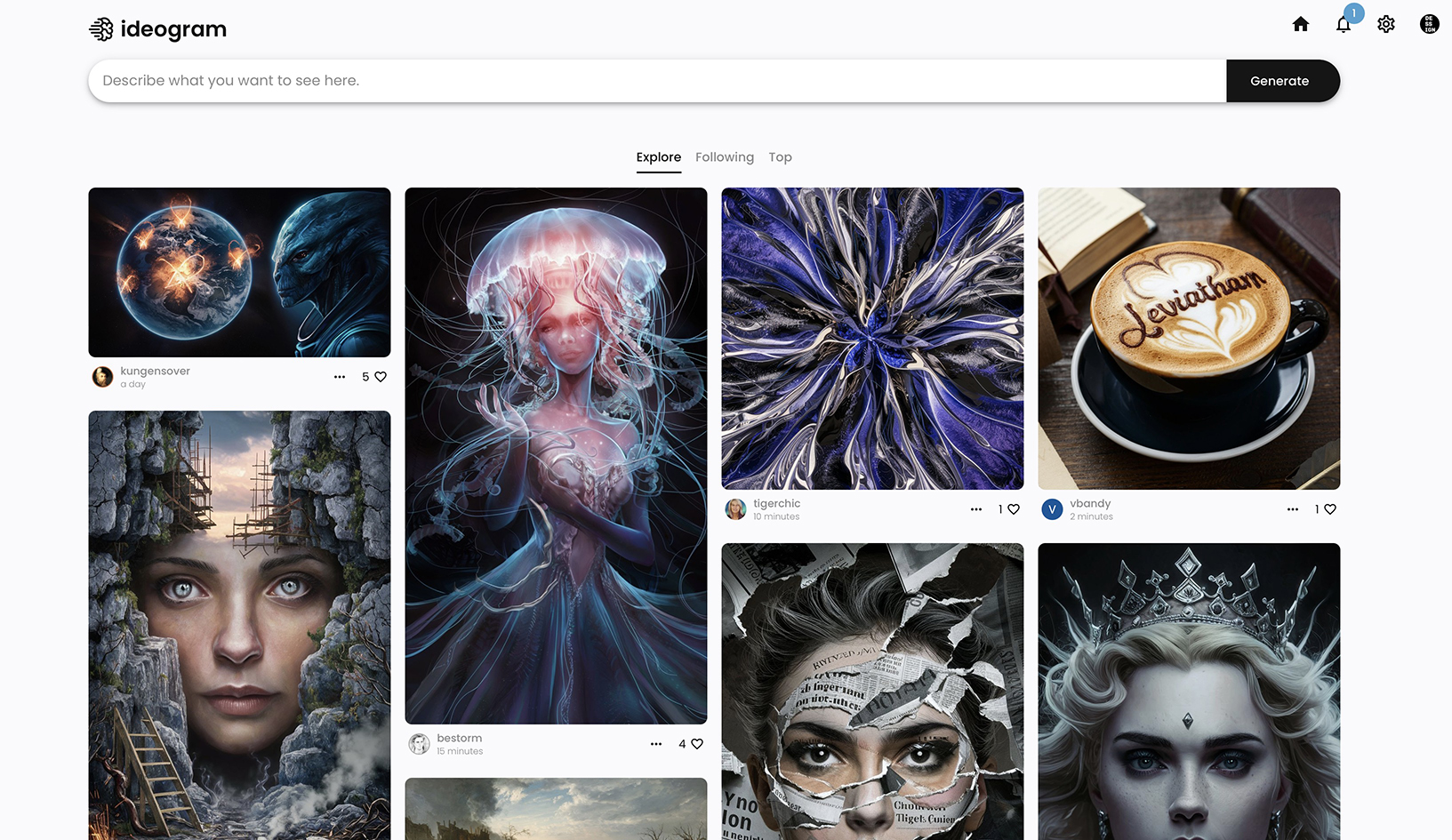The image size is (1452, 840).
Task: Open more options for vbandy's post
Action: pyautogui.click(x=1293, y=509)
